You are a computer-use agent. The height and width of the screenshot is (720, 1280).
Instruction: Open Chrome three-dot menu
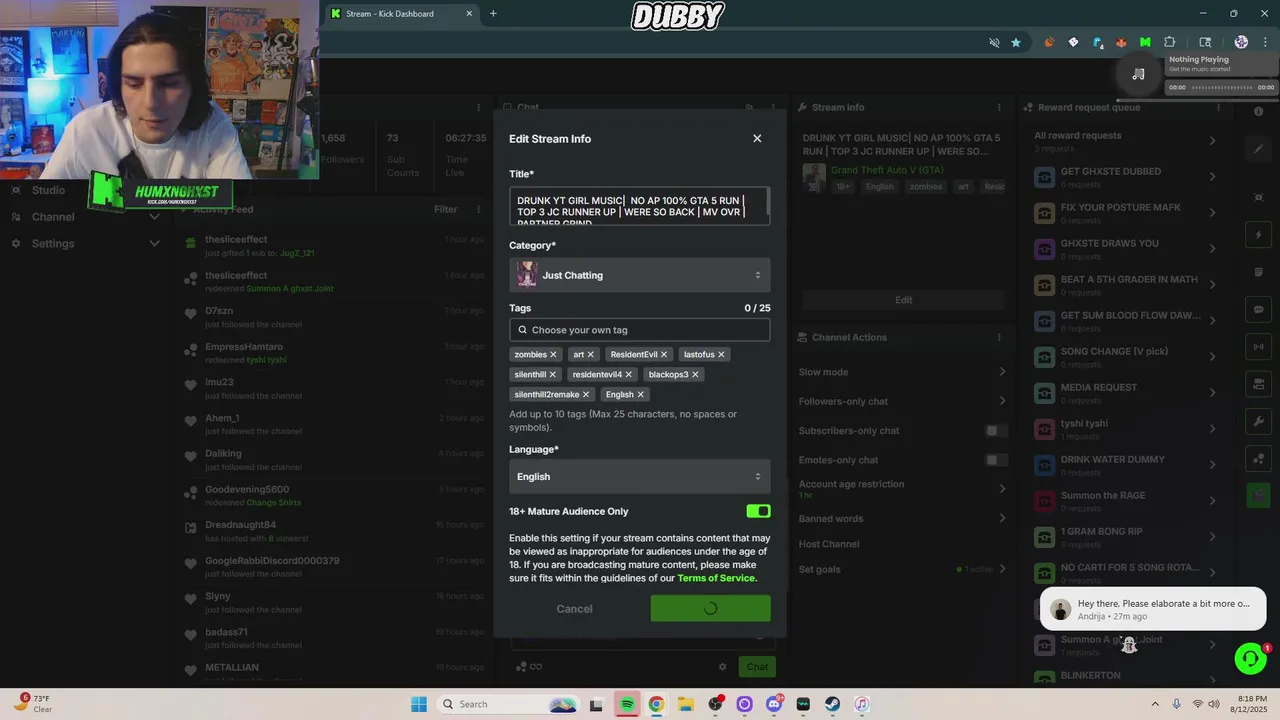[x=1265, y=42]
